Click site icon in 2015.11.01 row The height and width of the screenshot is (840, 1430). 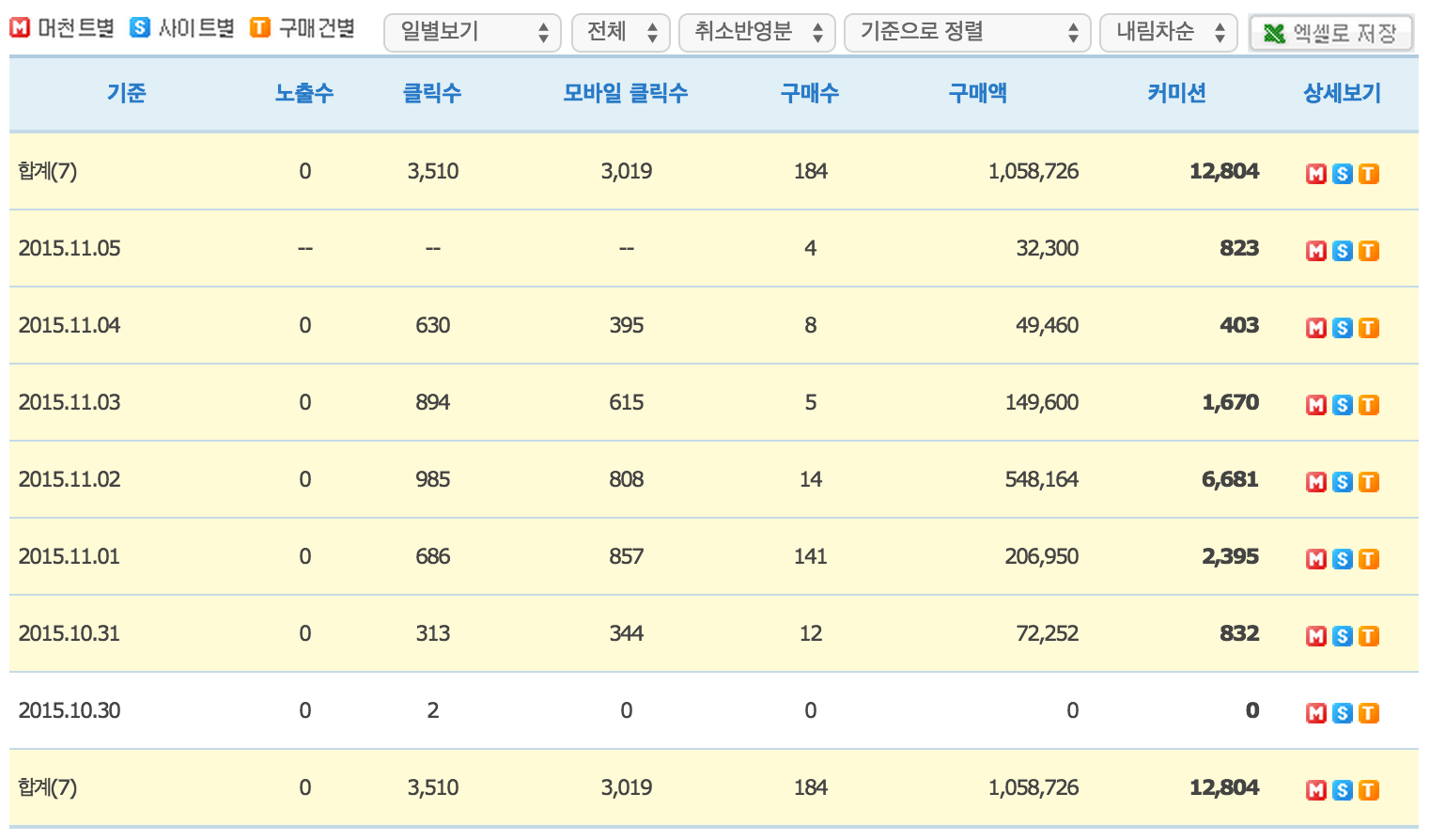1343,559
